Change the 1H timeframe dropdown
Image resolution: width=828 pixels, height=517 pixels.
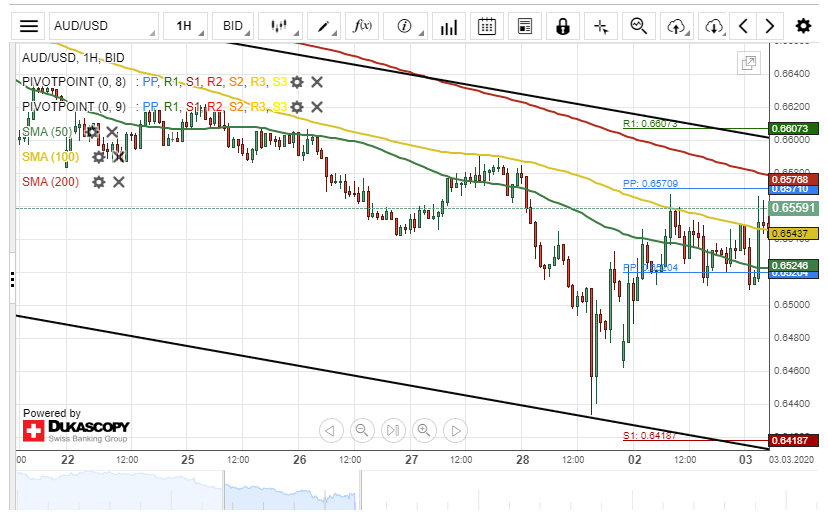185,26
